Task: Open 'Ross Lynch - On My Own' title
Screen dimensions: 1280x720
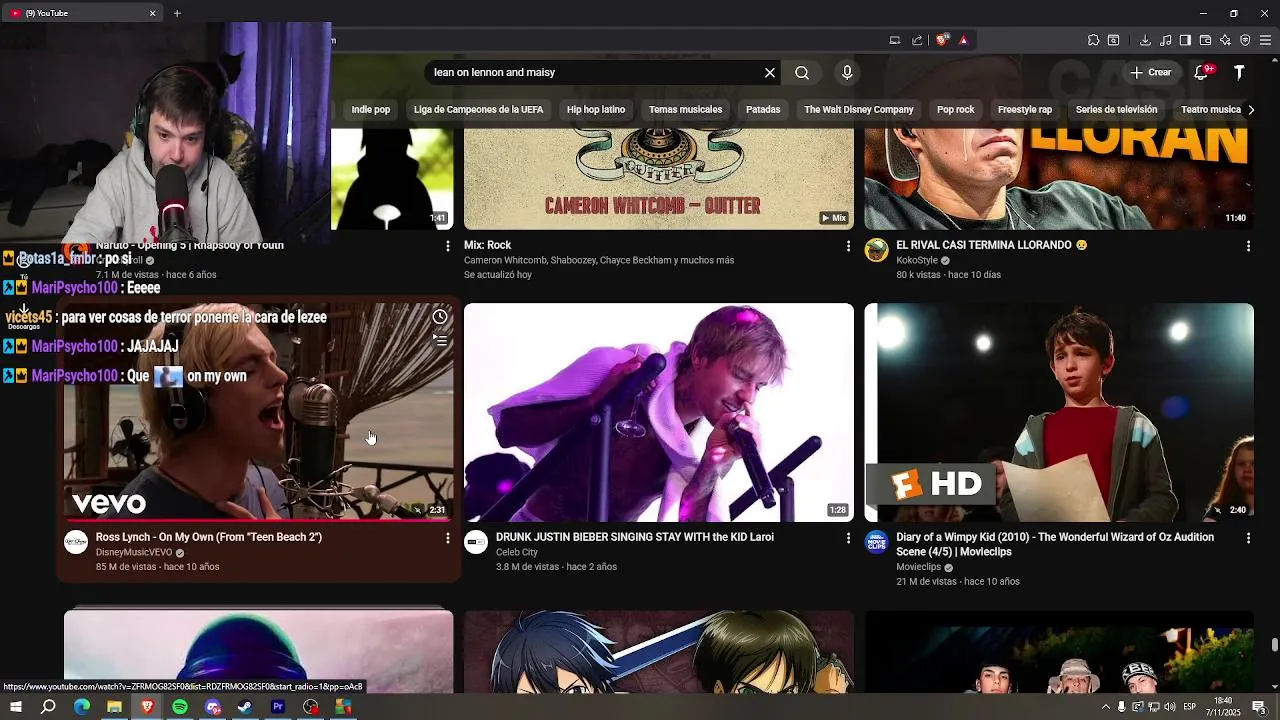Action: pos(209,537)
